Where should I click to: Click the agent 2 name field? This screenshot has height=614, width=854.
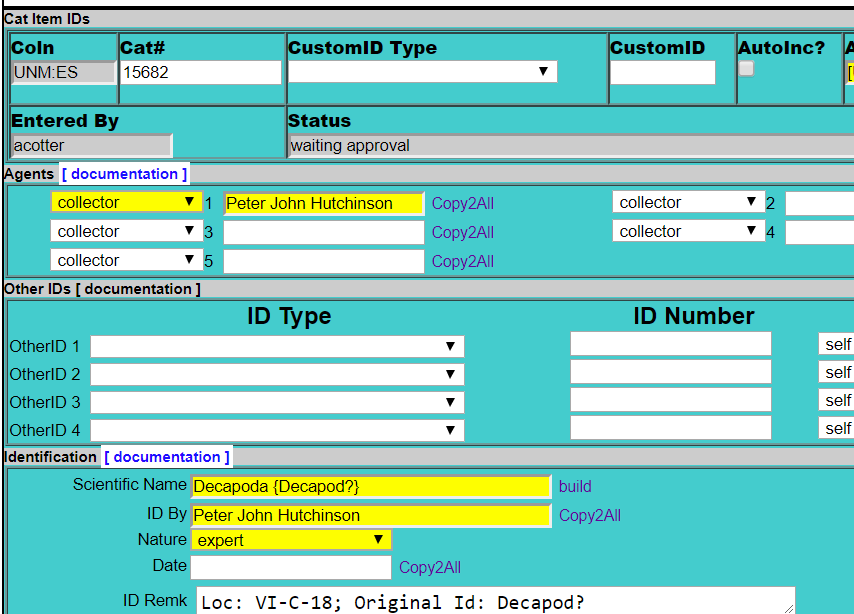tap(820, 204)
